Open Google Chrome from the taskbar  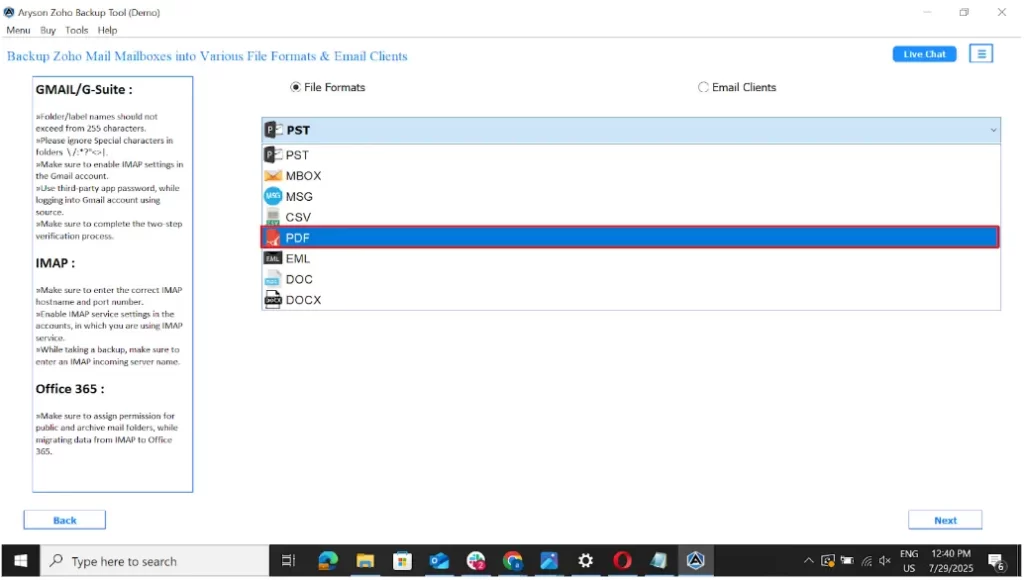coord(512,561)
